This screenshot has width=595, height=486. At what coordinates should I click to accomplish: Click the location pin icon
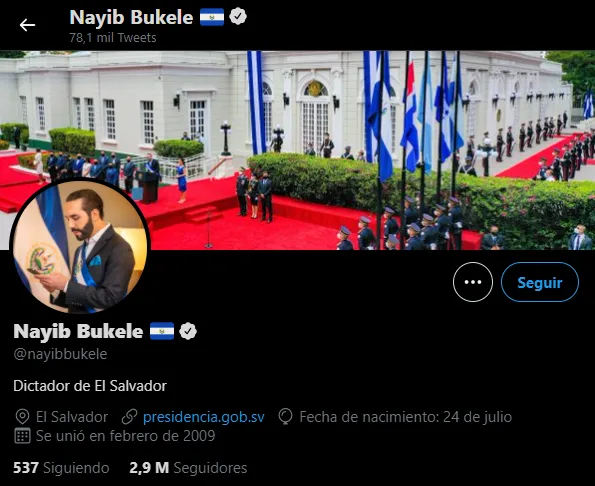[x=22, y=417]
